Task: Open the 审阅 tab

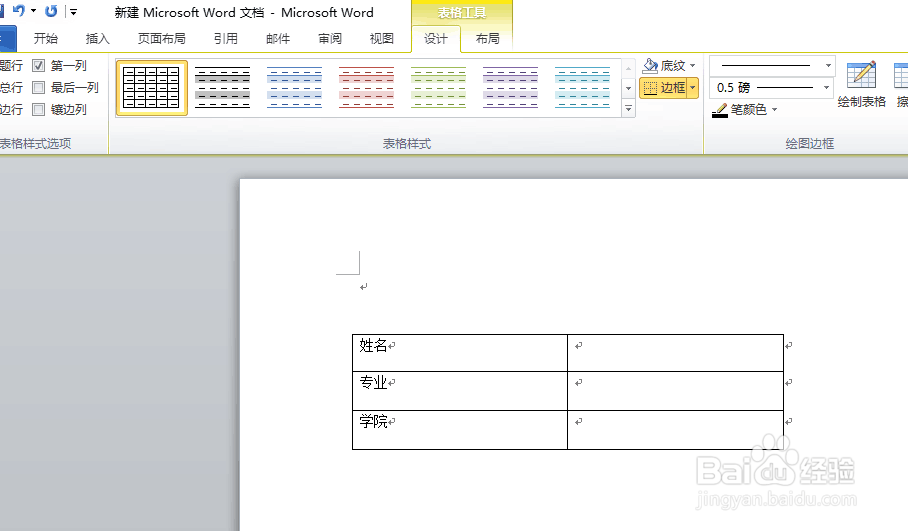Action: click(x=330, y=38)
